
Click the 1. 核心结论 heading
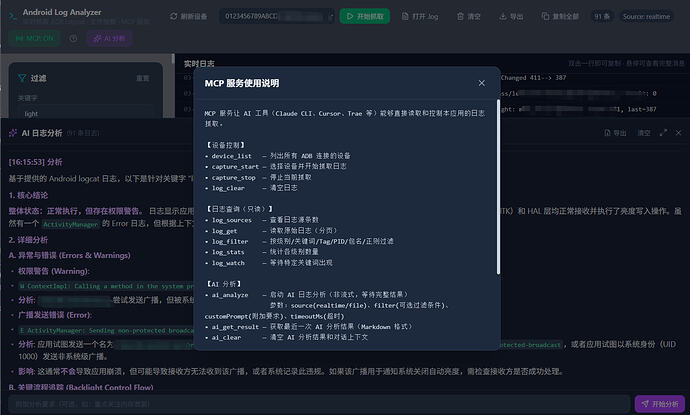28,195
